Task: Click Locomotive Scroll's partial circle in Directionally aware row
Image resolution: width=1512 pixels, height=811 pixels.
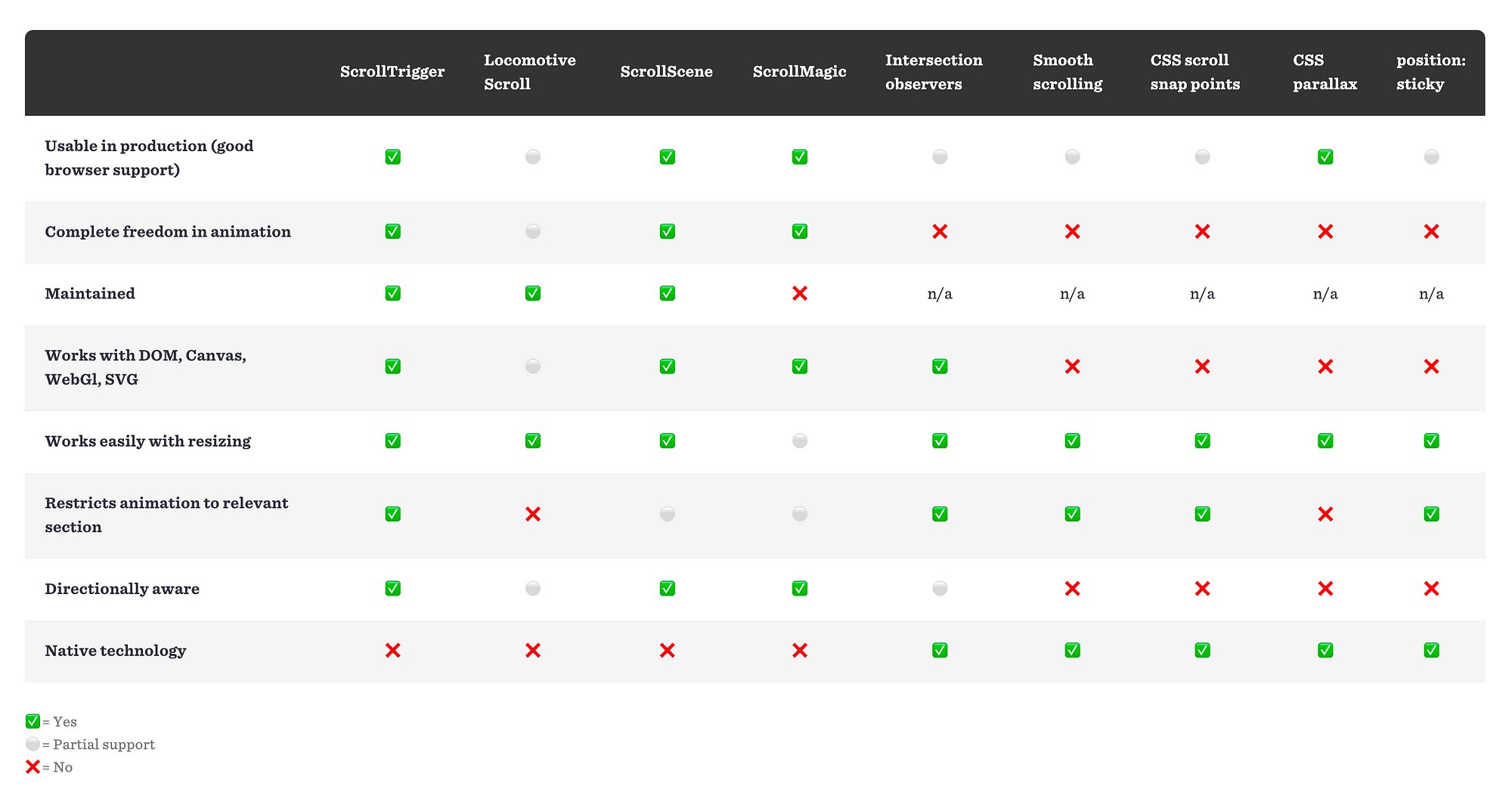Action: tap(533, 588)
